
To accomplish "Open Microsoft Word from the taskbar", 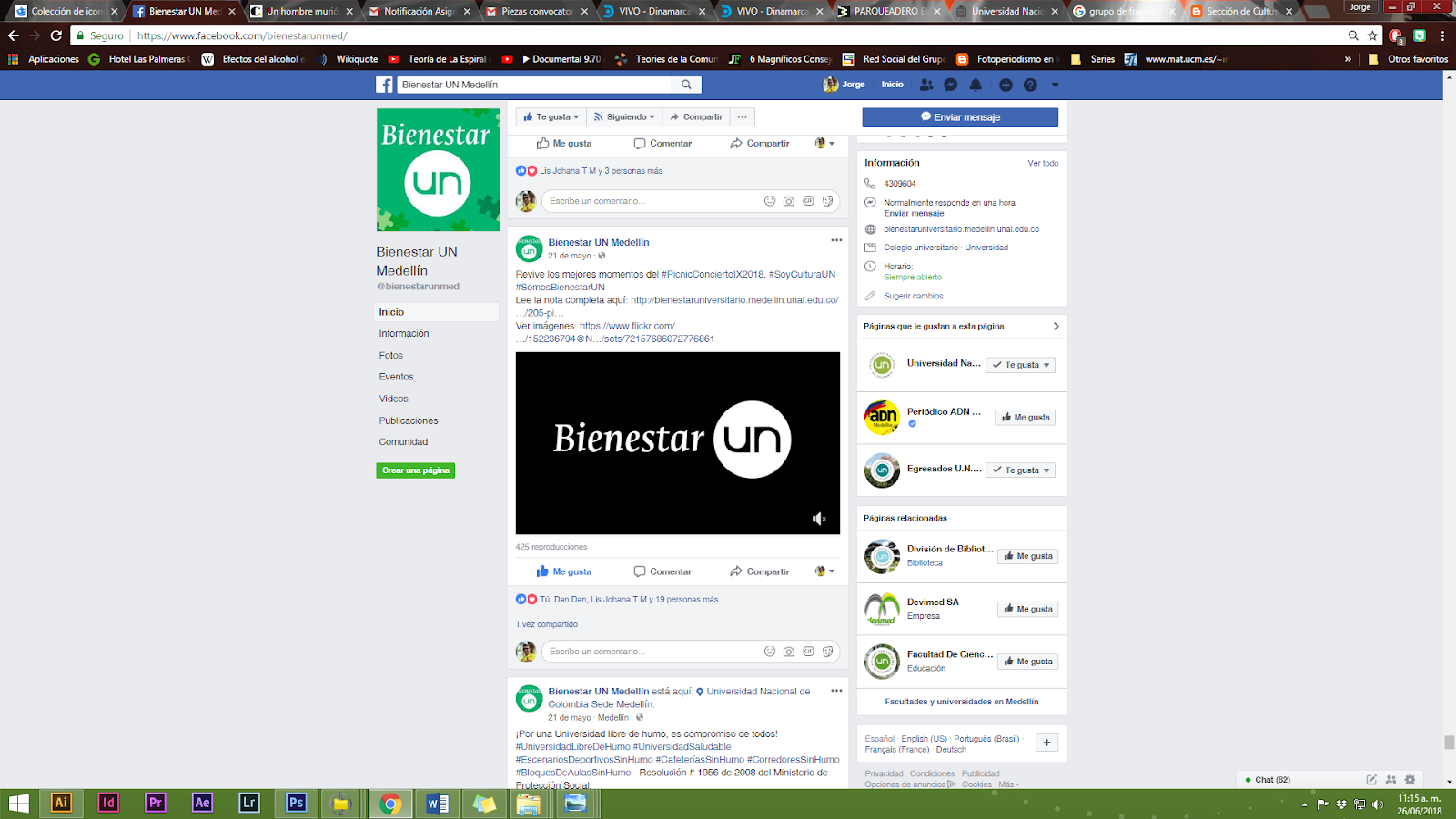I will coord(438,803).
